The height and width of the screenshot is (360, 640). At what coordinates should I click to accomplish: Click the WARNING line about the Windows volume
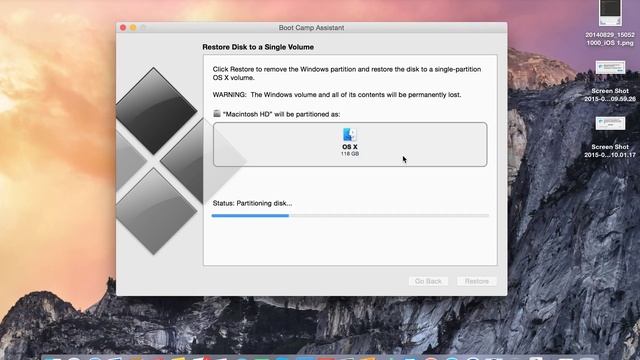pos(337,95)
